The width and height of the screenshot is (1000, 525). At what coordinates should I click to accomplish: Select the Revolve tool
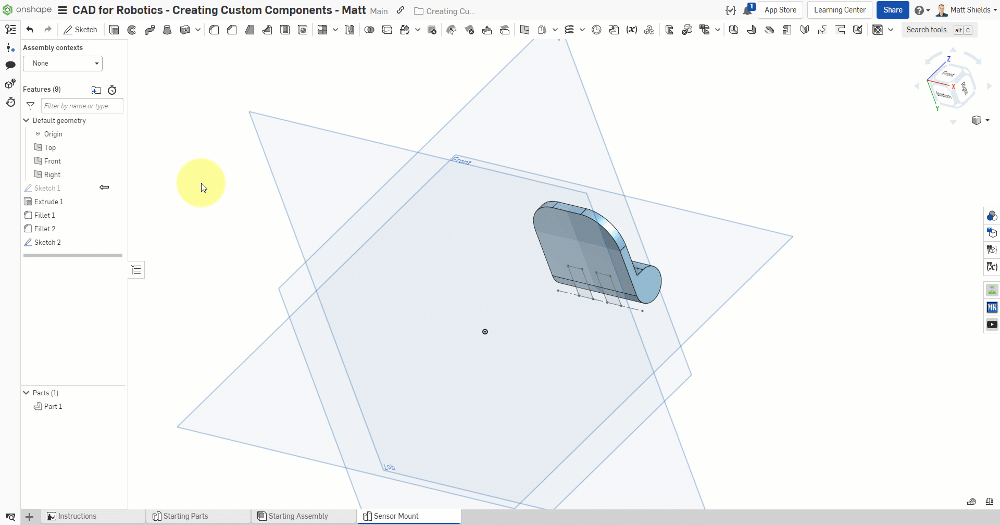(x=132, y=29)
